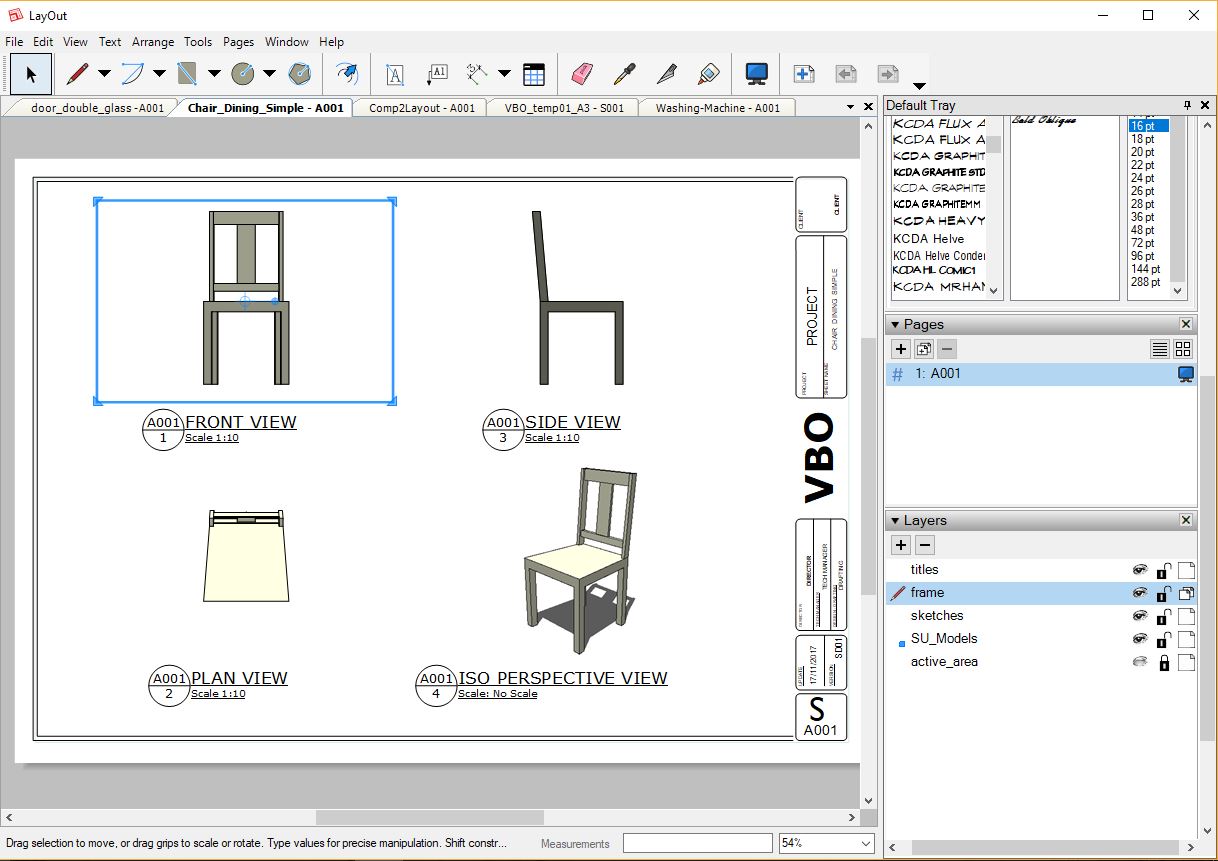Toggle visibility of the titles layer

(1141, 569)
